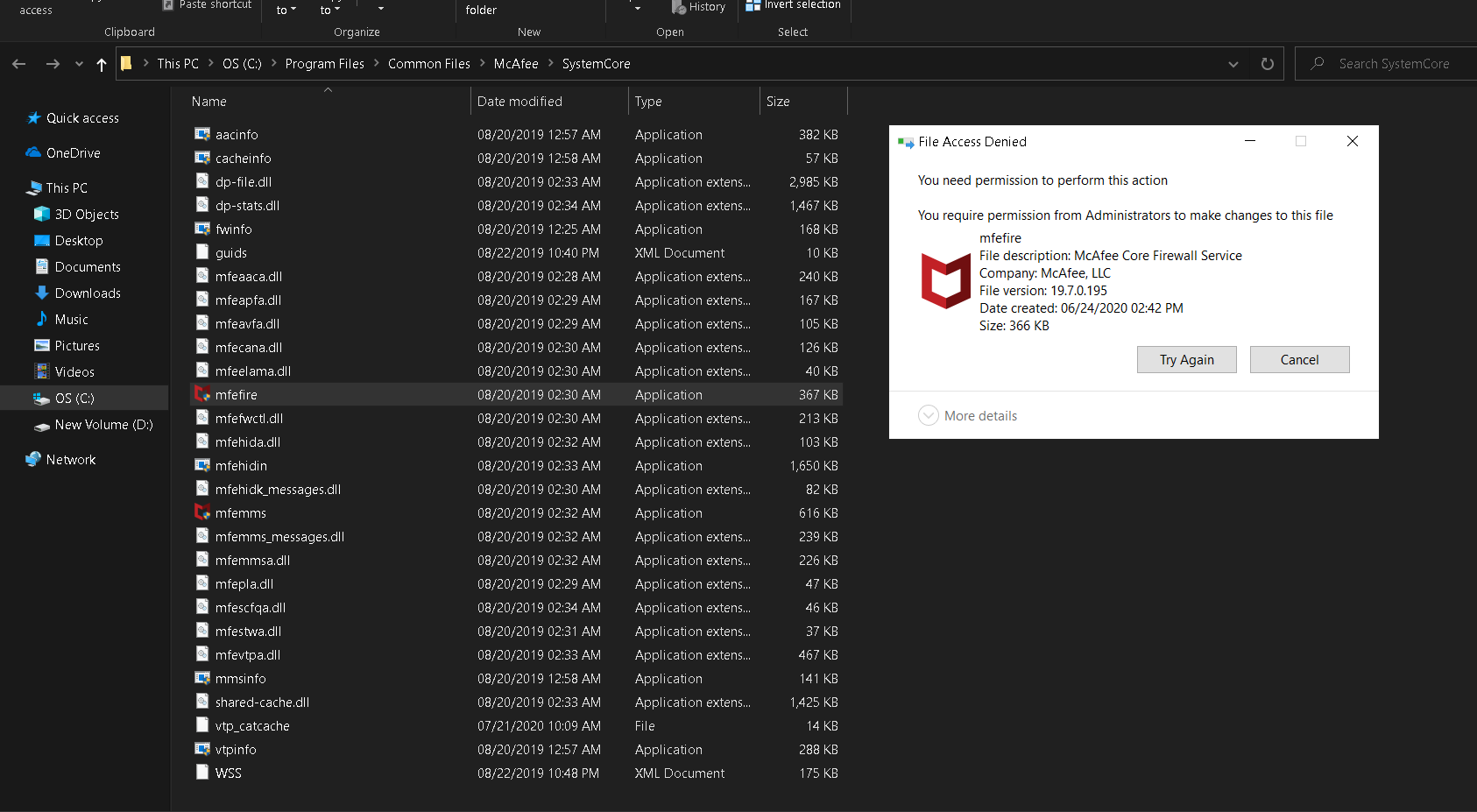Select New Volume (D:) drive icon
Screen dimensions: 1477x812
click(42, 425)
